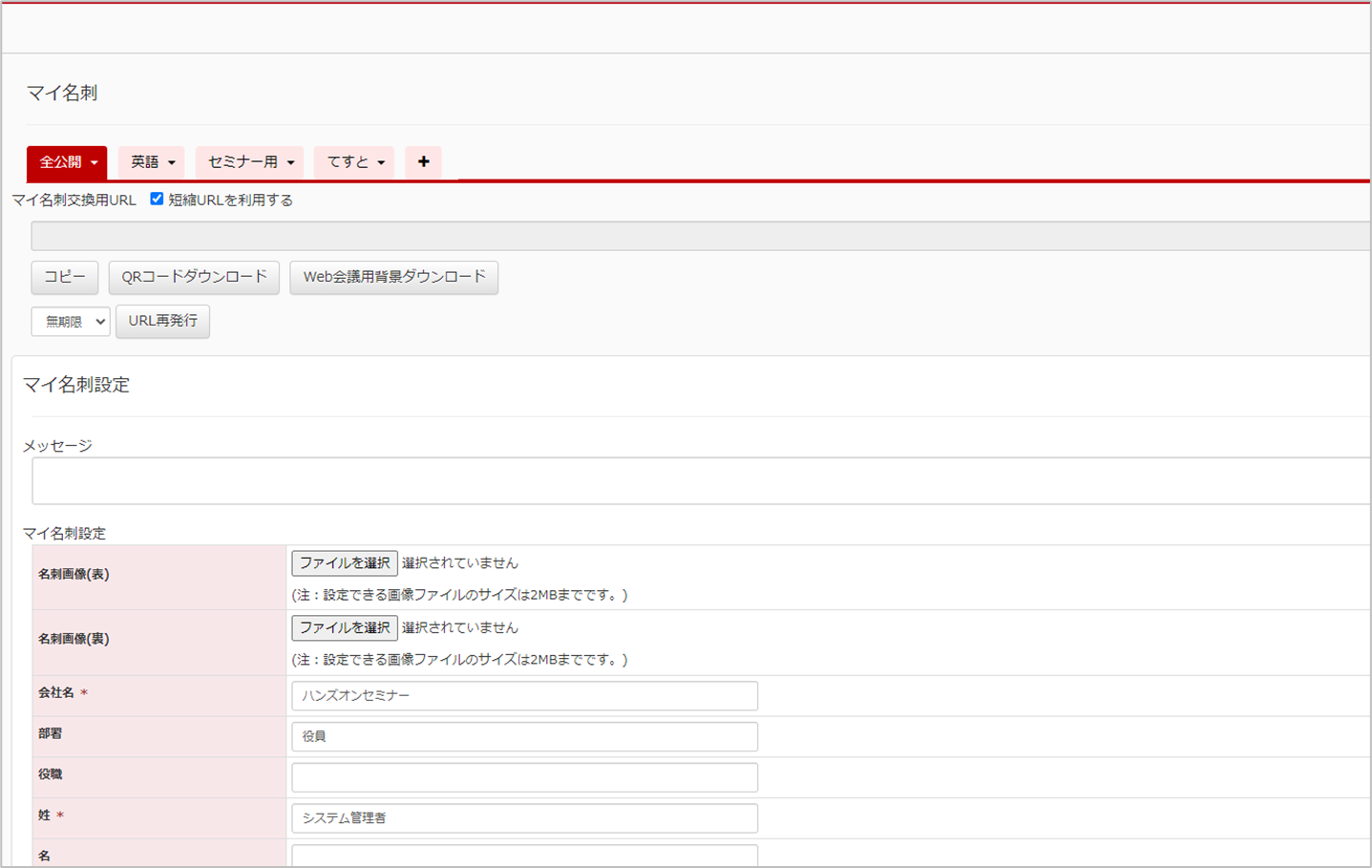This screenshot has width=1372, height=868.
Task: Select the セミナー用 tab label
Action: tap(243, 162)
